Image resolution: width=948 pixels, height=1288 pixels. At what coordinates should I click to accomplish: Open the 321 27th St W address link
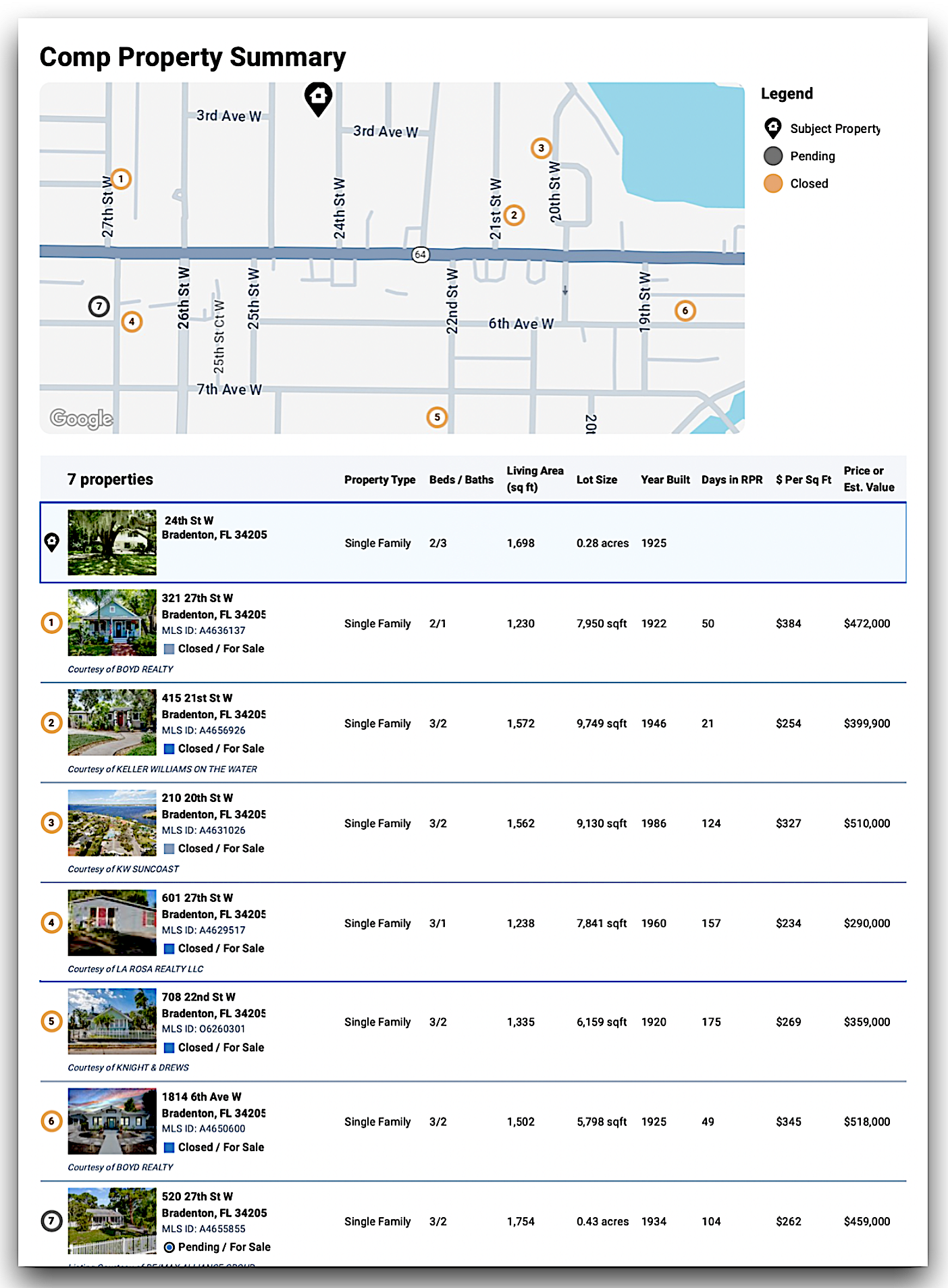pos(197,598)
